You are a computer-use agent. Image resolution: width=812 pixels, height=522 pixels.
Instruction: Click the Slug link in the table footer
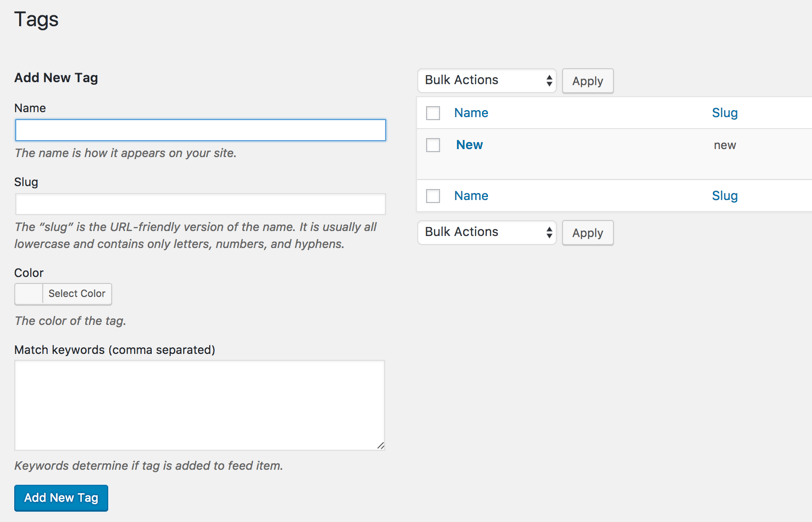click(725, 196)
